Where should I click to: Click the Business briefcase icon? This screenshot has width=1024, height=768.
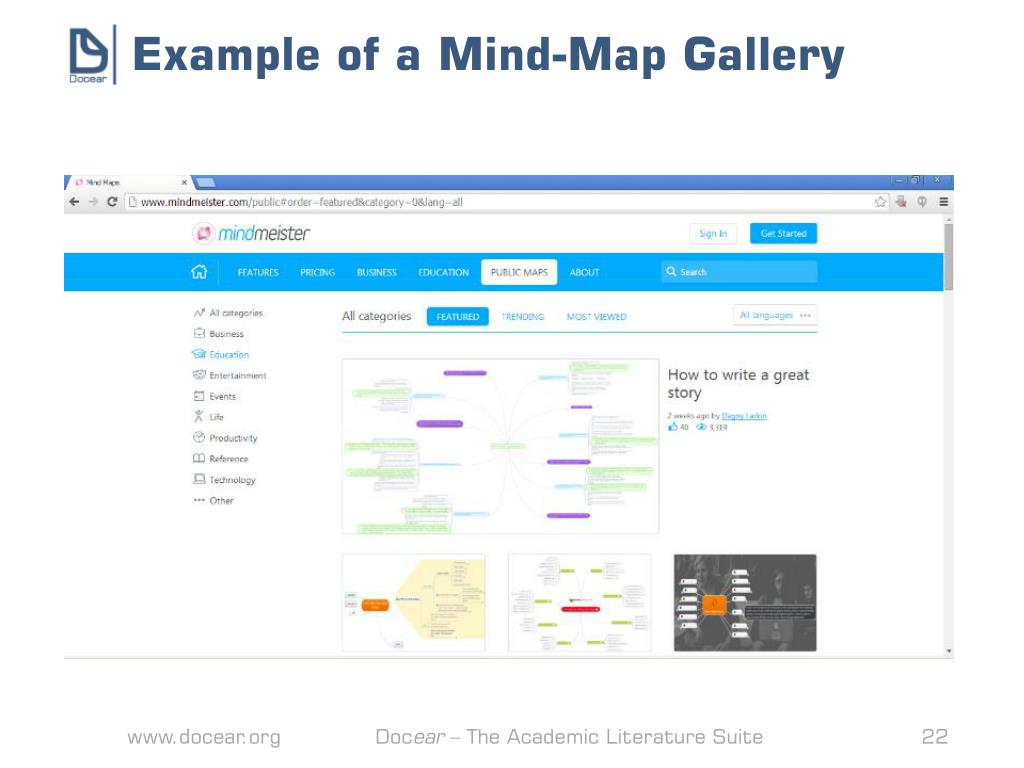(199, 334)
